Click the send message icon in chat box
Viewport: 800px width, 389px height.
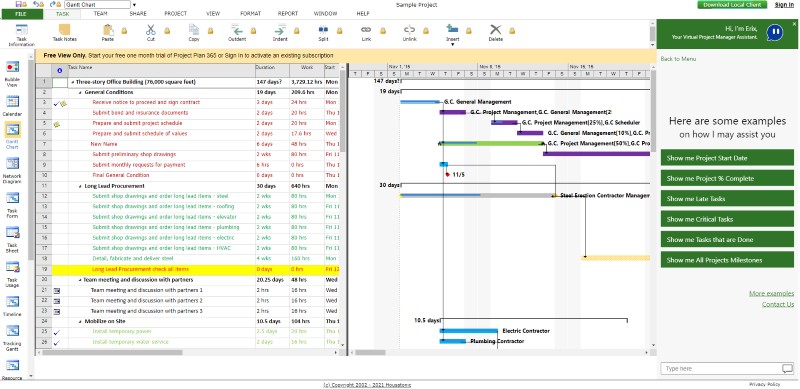(787, 369)
